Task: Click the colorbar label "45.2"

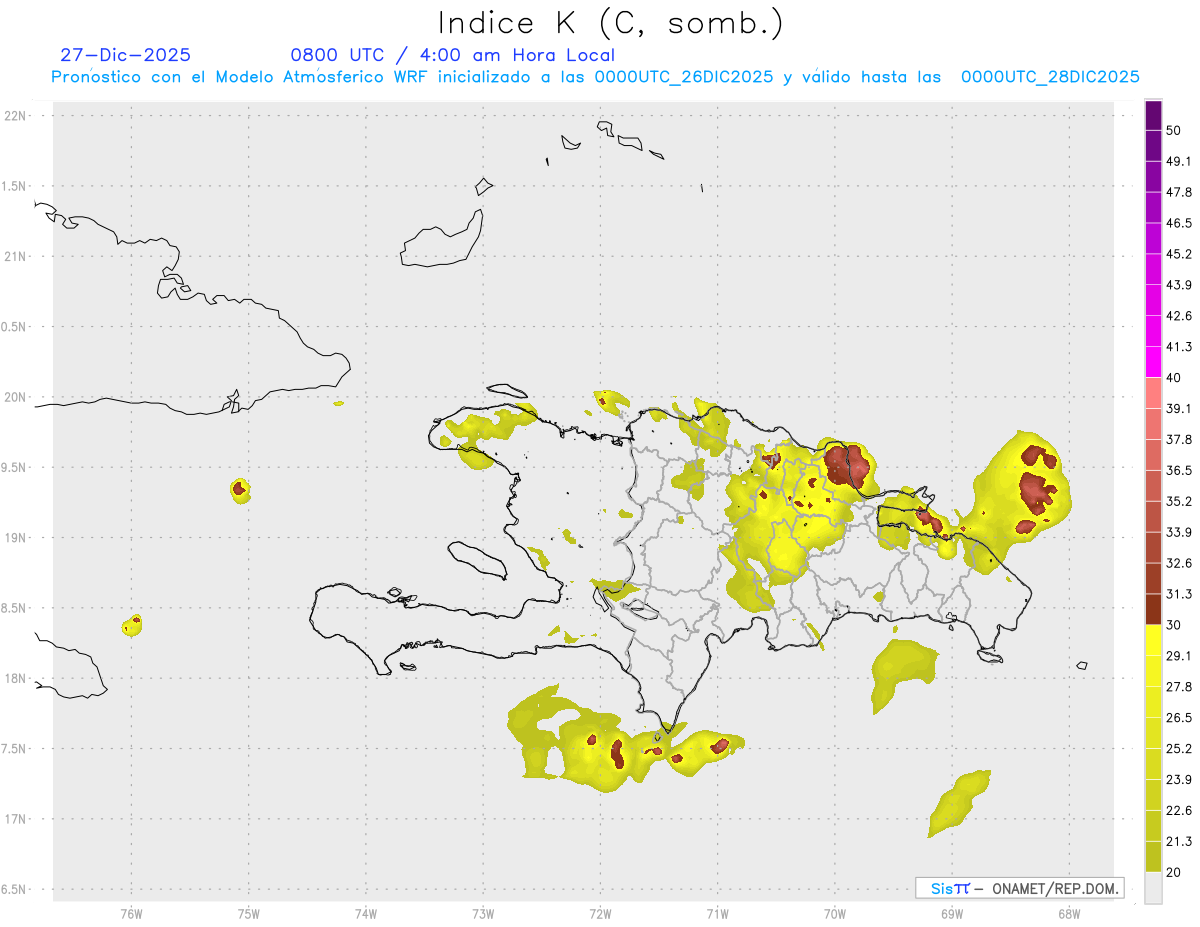Action: [1178, 254]
